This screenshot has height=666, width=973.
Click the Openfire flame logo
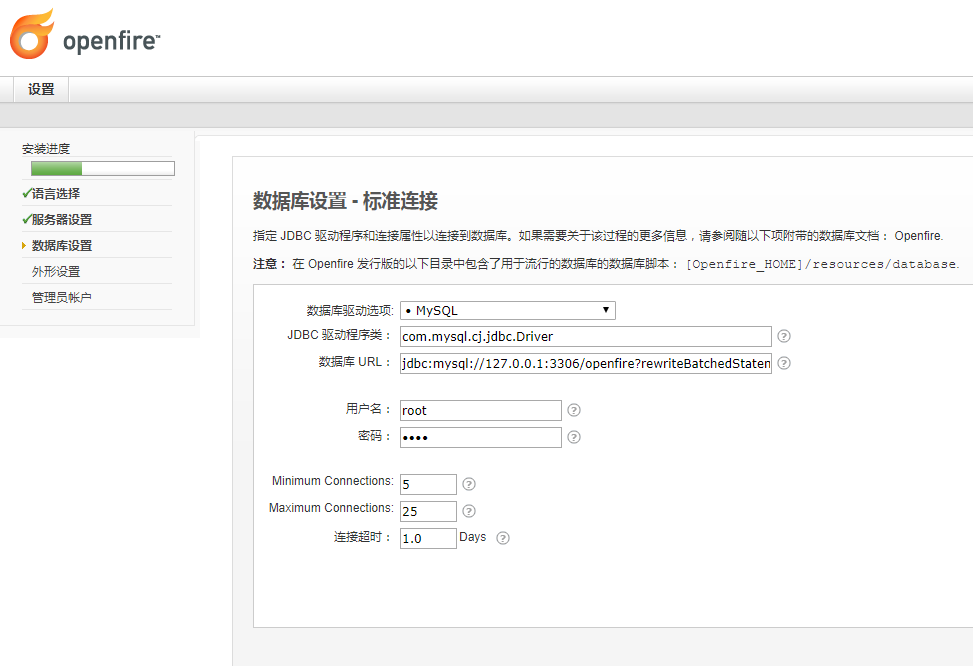(x=31, y=34)
